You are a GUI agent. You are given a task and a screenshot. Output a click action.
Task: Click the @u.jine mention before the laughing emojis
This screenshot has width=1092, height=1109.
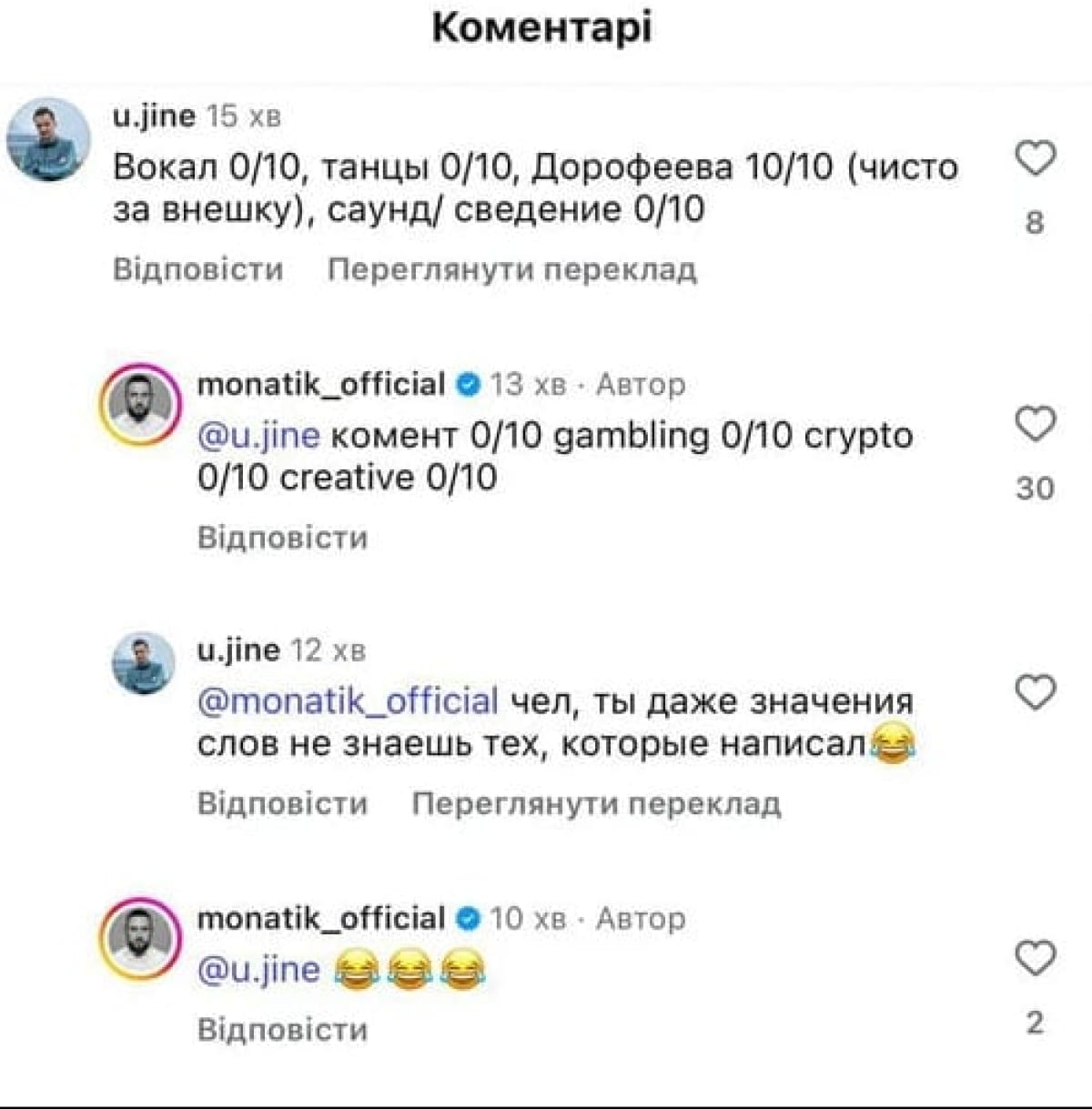click(258, 969)
